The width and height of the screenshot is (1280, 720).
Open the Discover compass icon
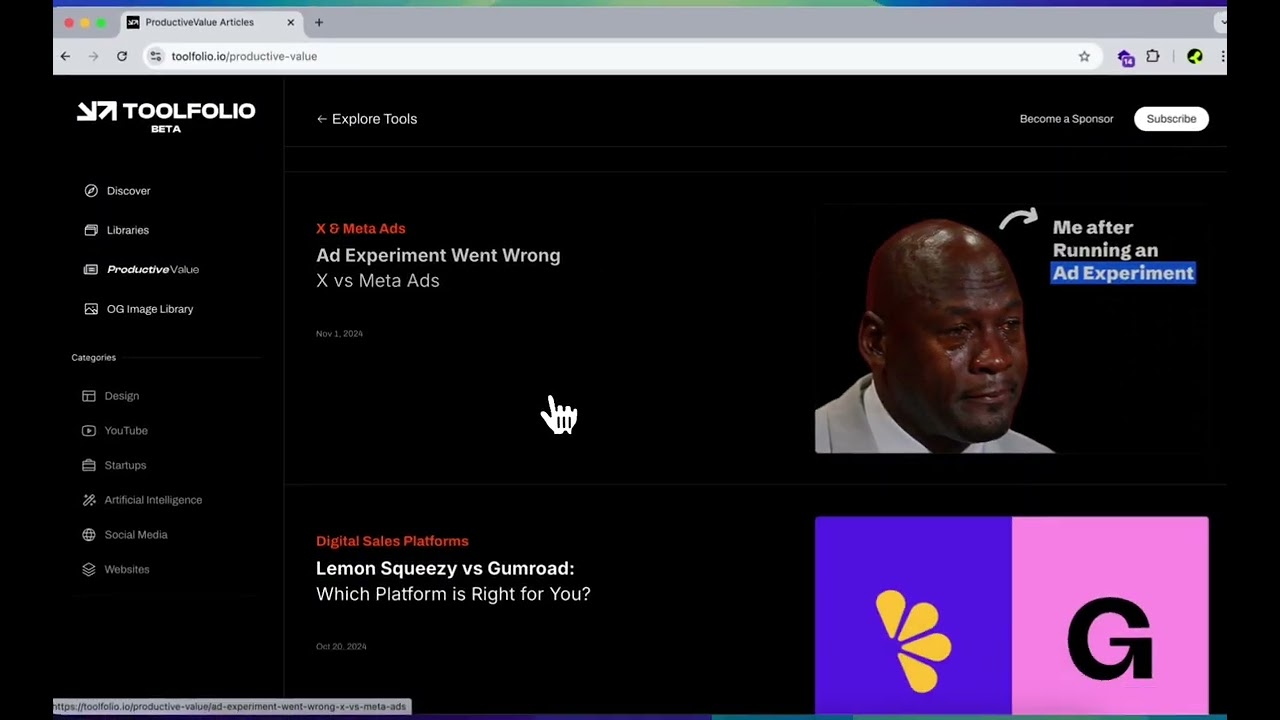[91, 191]
